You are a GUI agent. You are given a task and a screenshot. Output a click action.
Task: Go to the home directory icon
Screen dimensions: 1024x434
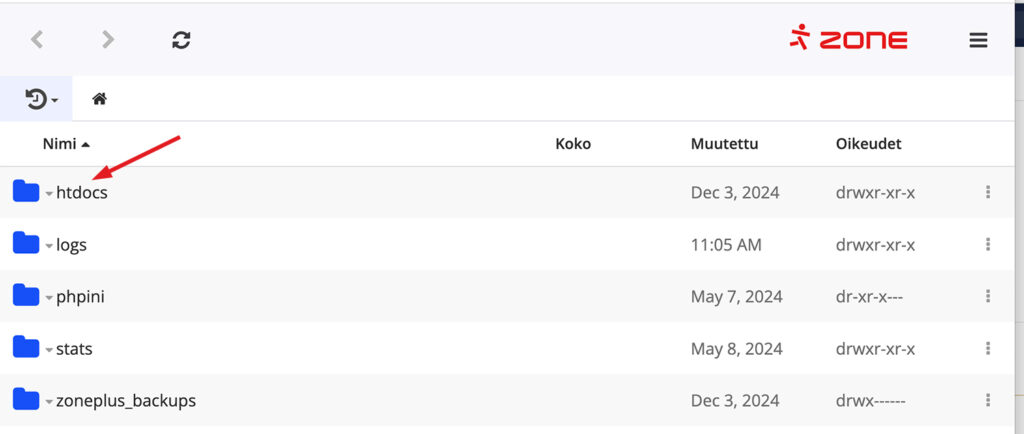[x=99, y=99]
